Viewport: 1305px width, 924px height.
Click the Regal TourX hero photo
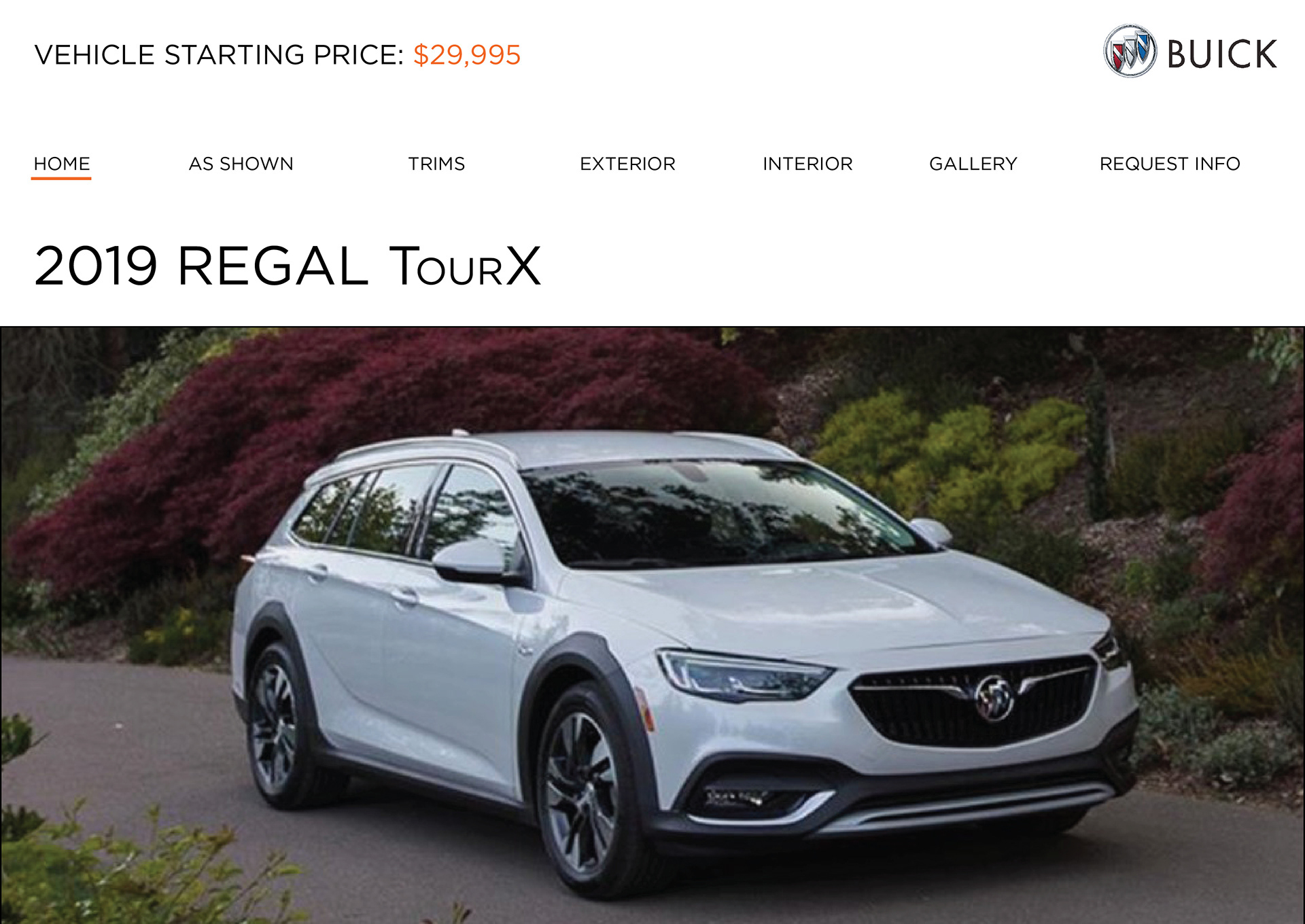[x=652, y=625]
